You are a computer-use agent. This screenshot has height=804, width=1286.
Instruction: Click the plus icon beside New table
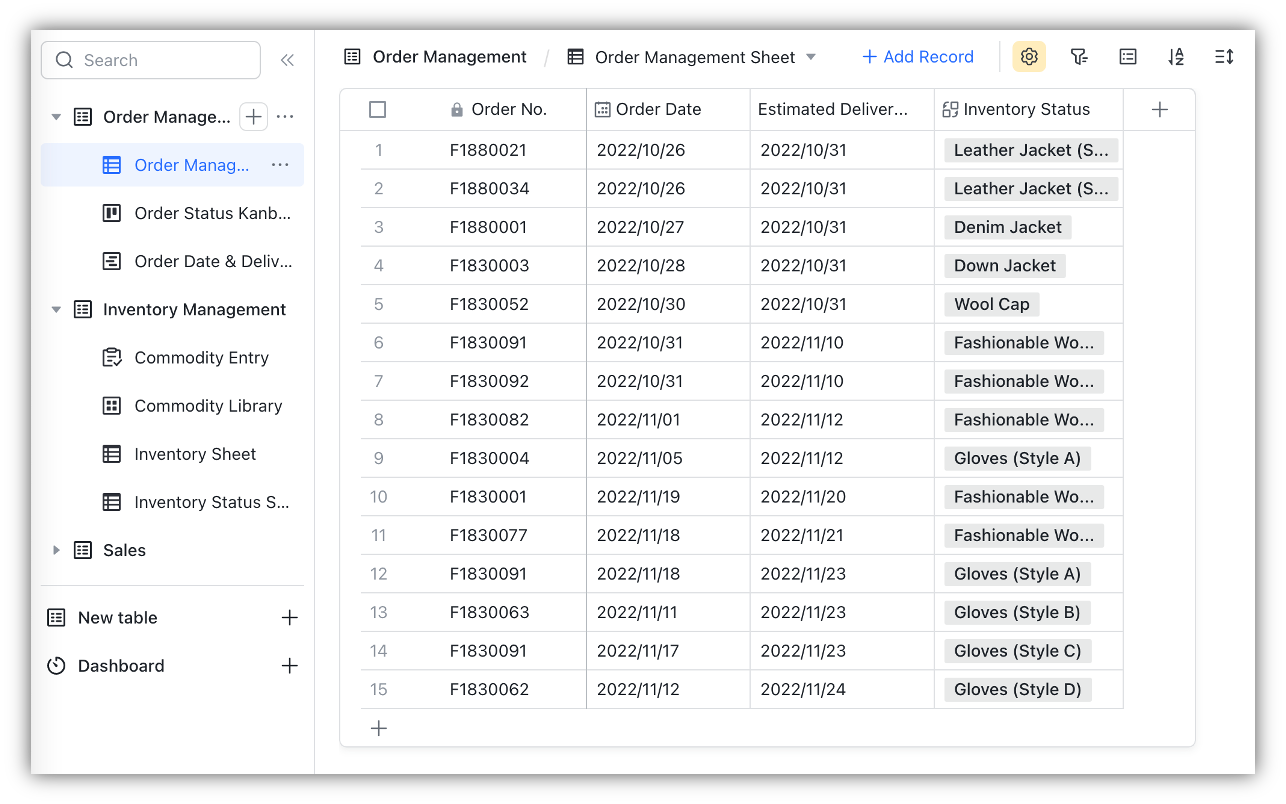click(290, 618)
